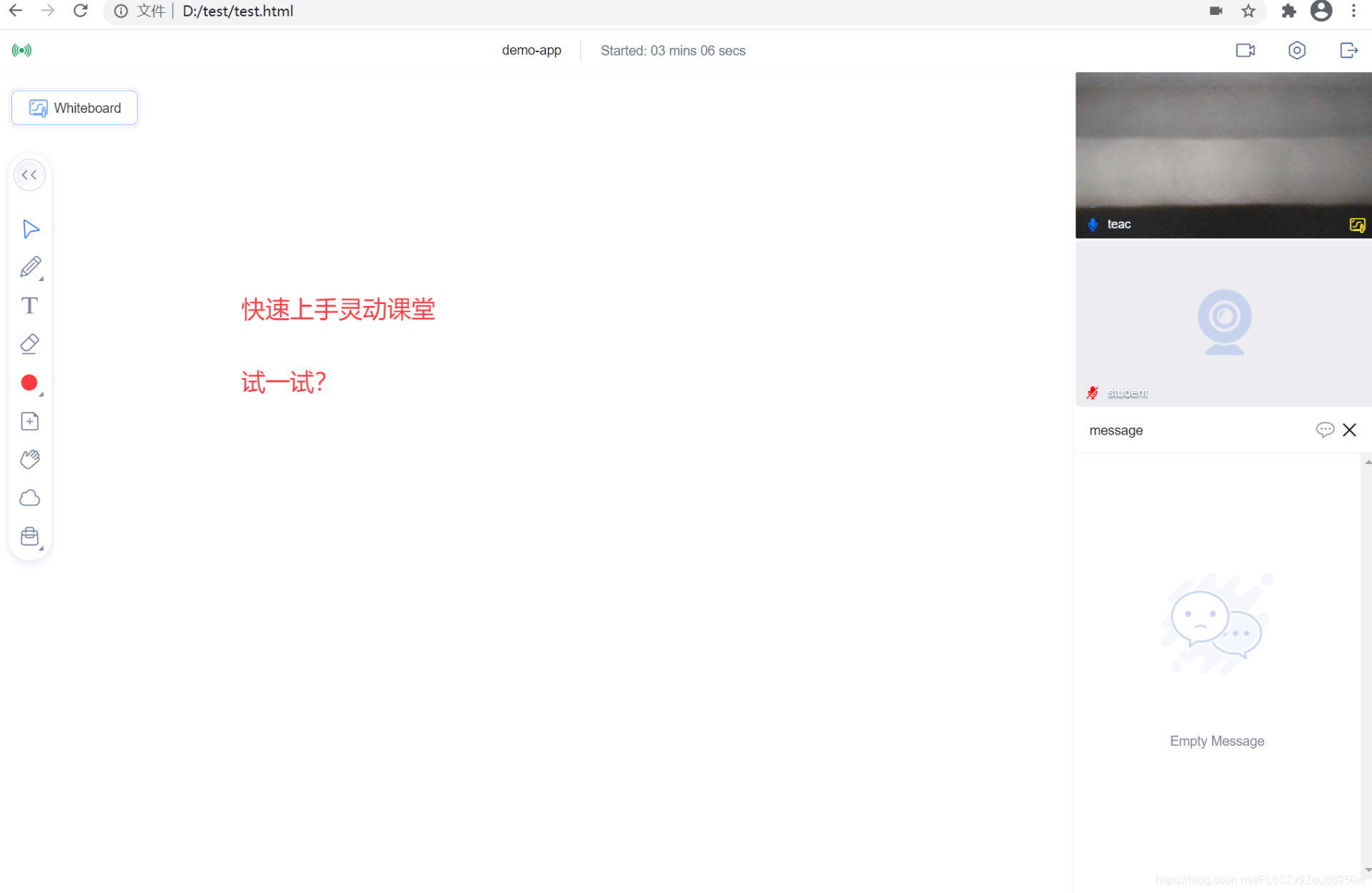Viewport: 1372px width, 893px height.
Task: Select the pencil drawing tool
Action: (30, 267)
